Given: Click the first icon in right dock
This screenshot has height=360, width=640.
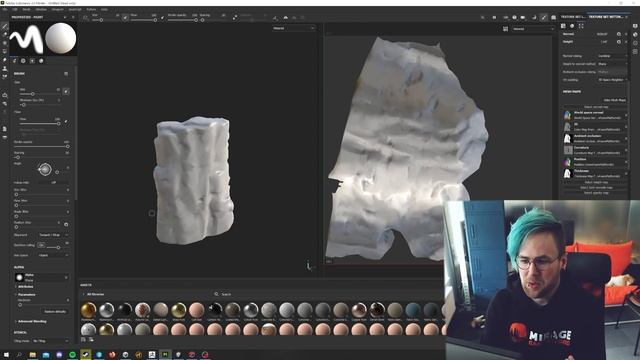Looking at the screenshot, I should [635, 26].
